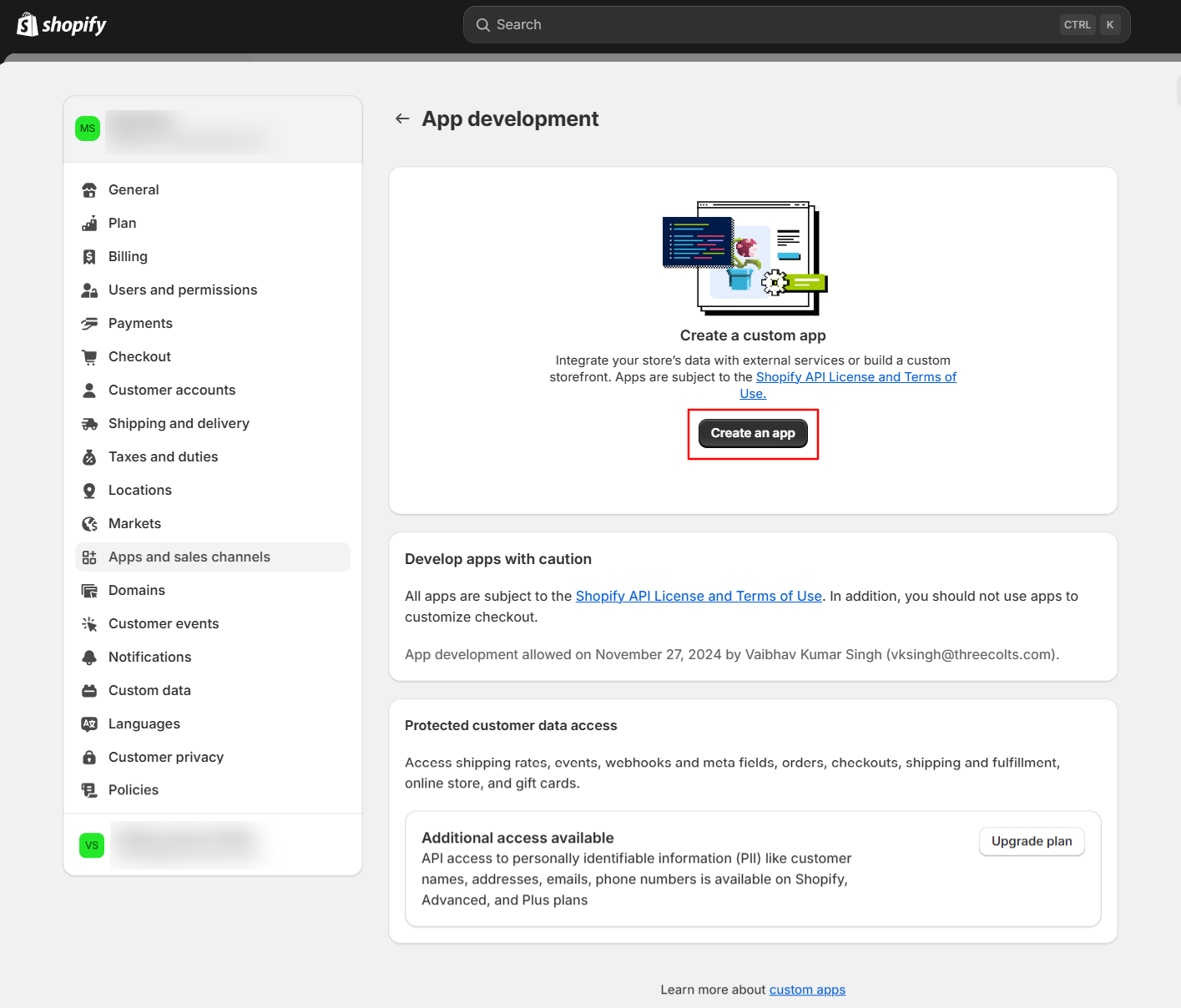Click the CTRL shortcut badge in search

coord(1077,25)
